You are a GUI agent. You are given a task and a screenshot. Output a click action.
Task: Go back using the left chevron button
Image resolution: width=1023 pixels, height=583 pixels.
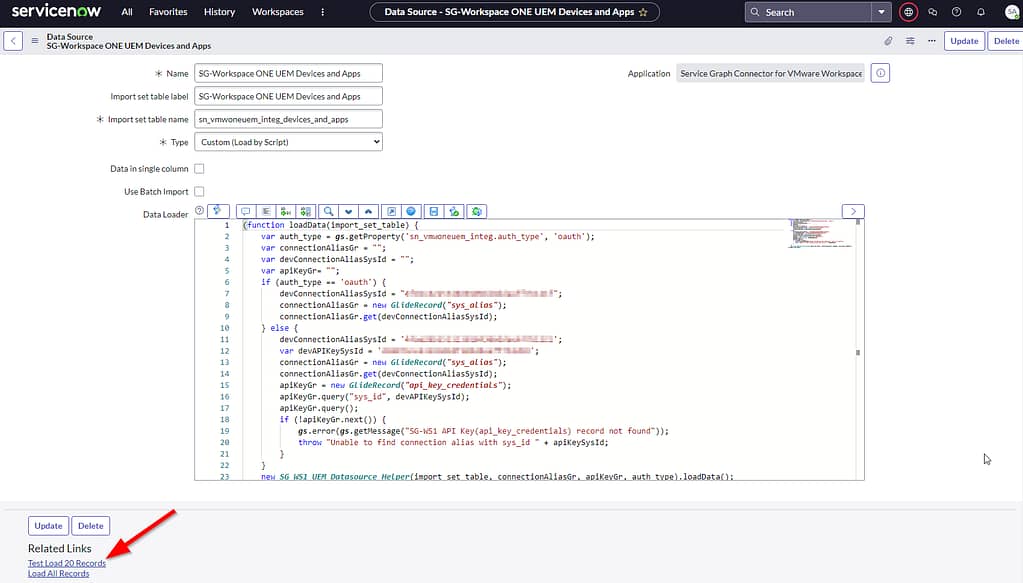point(13,41)
